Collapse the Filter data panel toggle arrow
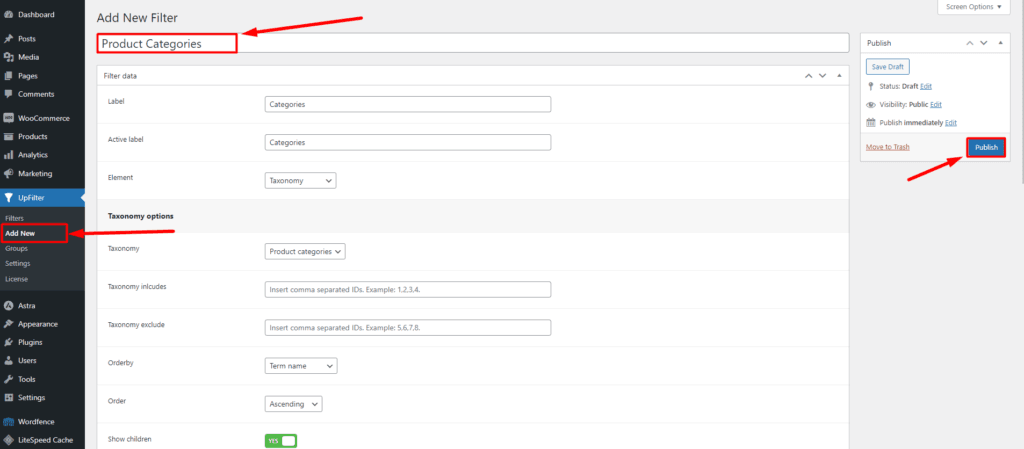 840,76
